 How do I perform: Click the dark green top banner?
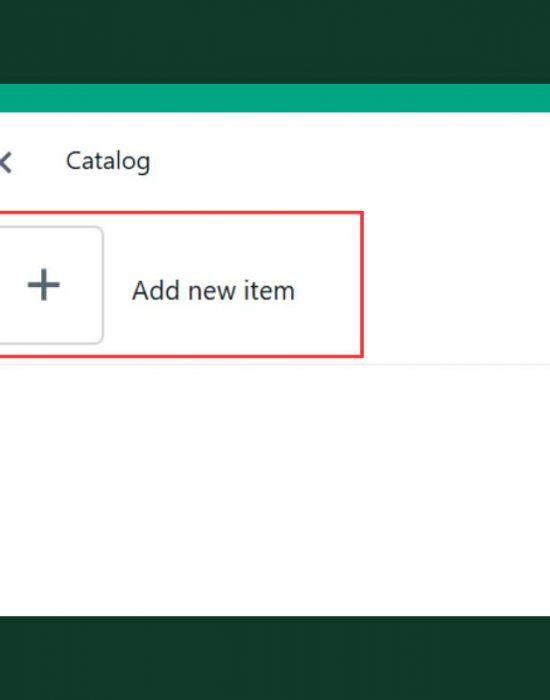click(275, 42)
